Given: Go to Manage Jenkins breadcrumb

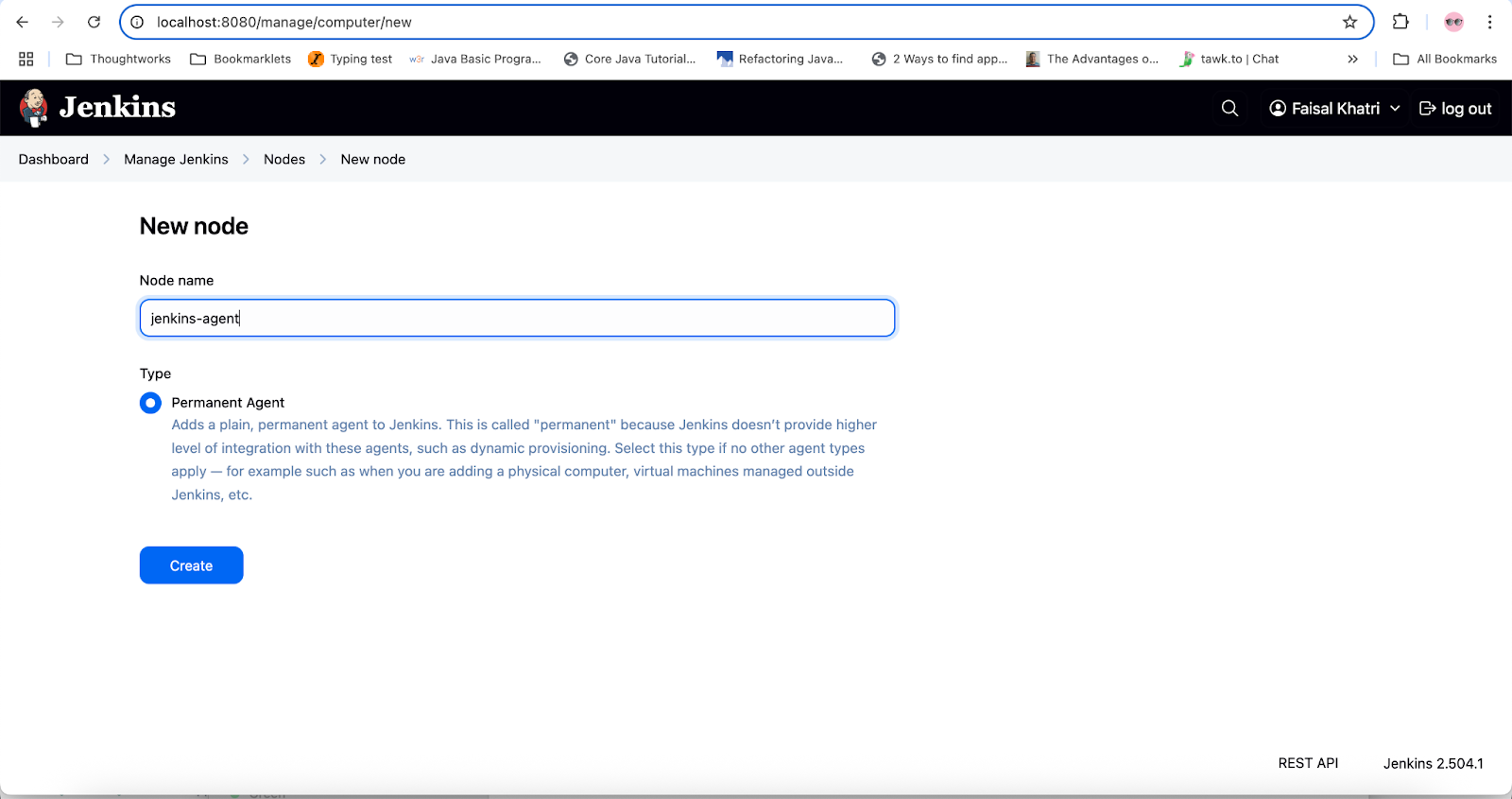Looking at the screenshot, I should click(176, 159).
